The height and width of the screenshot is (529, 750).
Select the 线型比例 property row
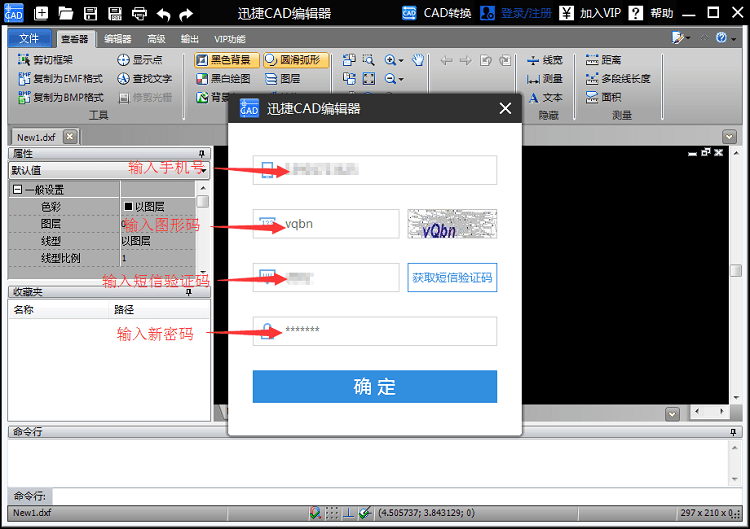pos(102,258)
